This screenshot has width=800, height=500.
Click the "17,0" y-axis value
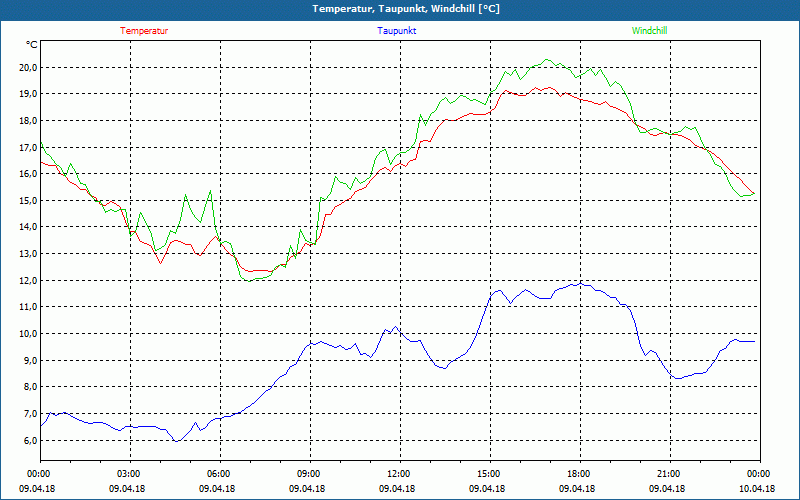[x=28, y=147]
